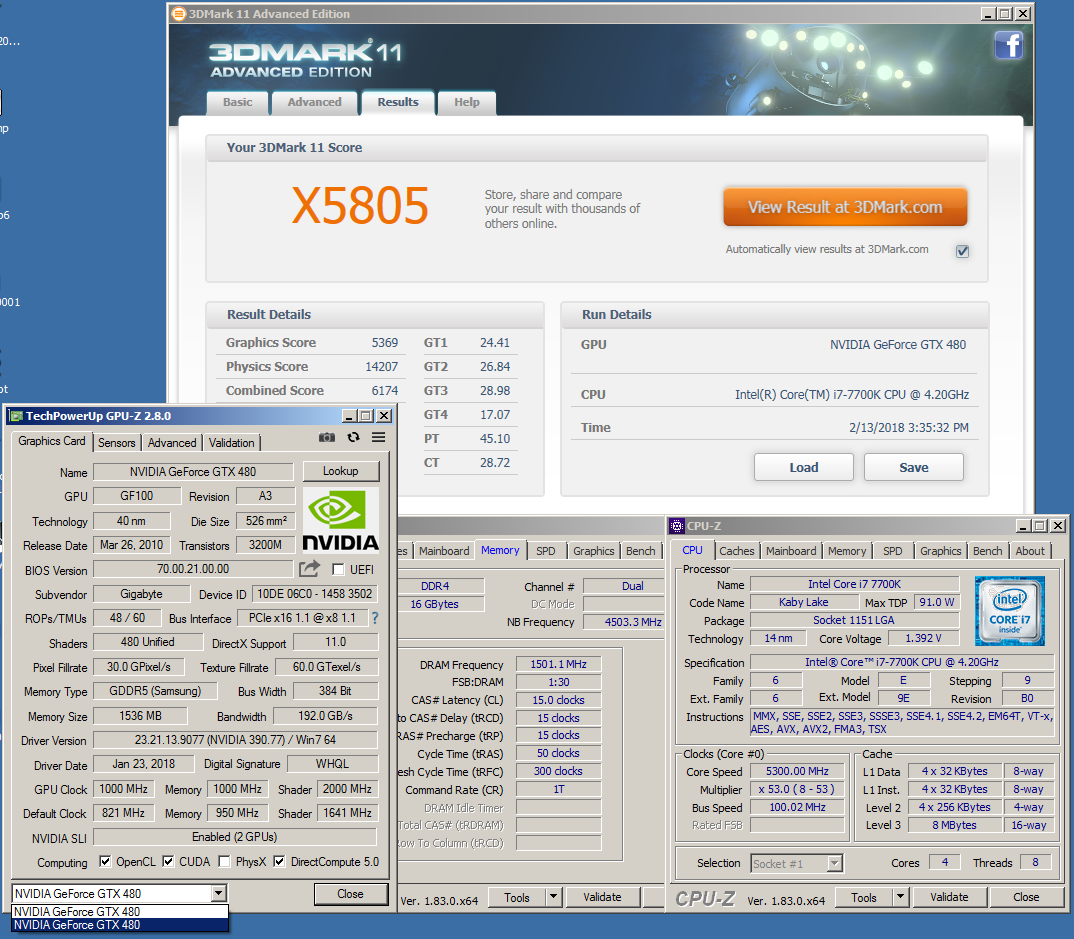Open the Memory tab in the right CPU-Z window
This screenshot has width=1074, height=939.
coord(847,551)
